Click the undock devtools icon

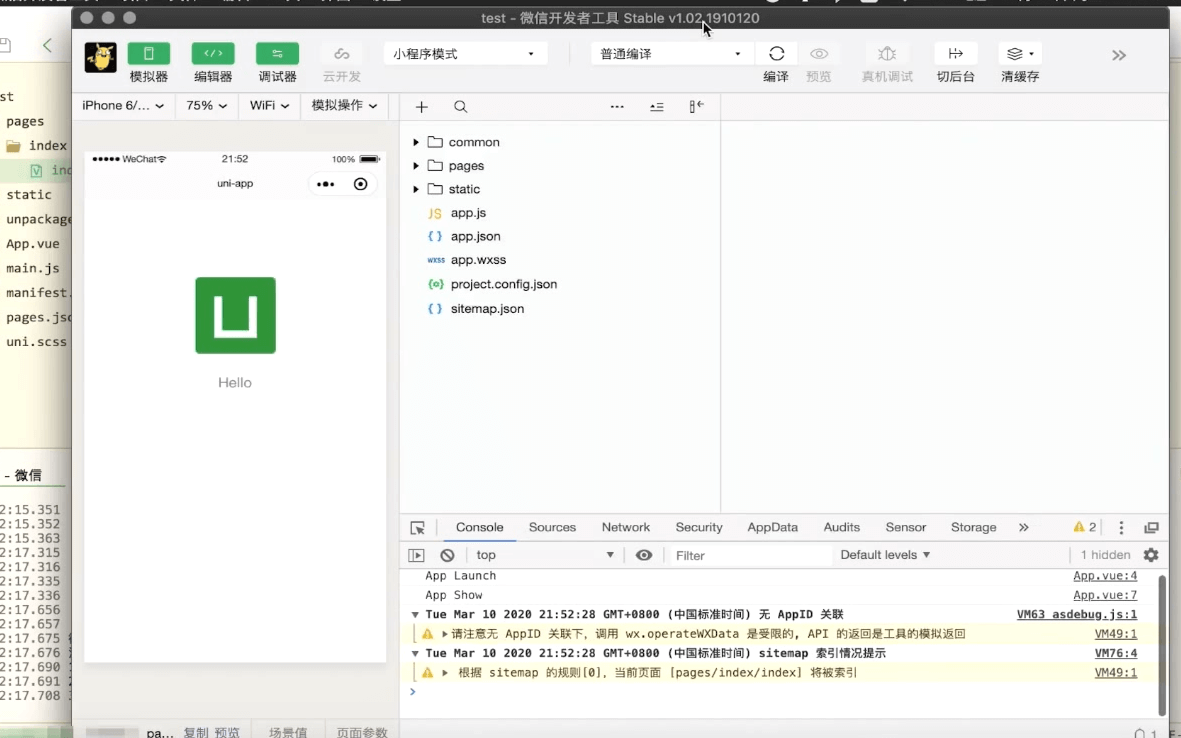tap(1151, 528)
